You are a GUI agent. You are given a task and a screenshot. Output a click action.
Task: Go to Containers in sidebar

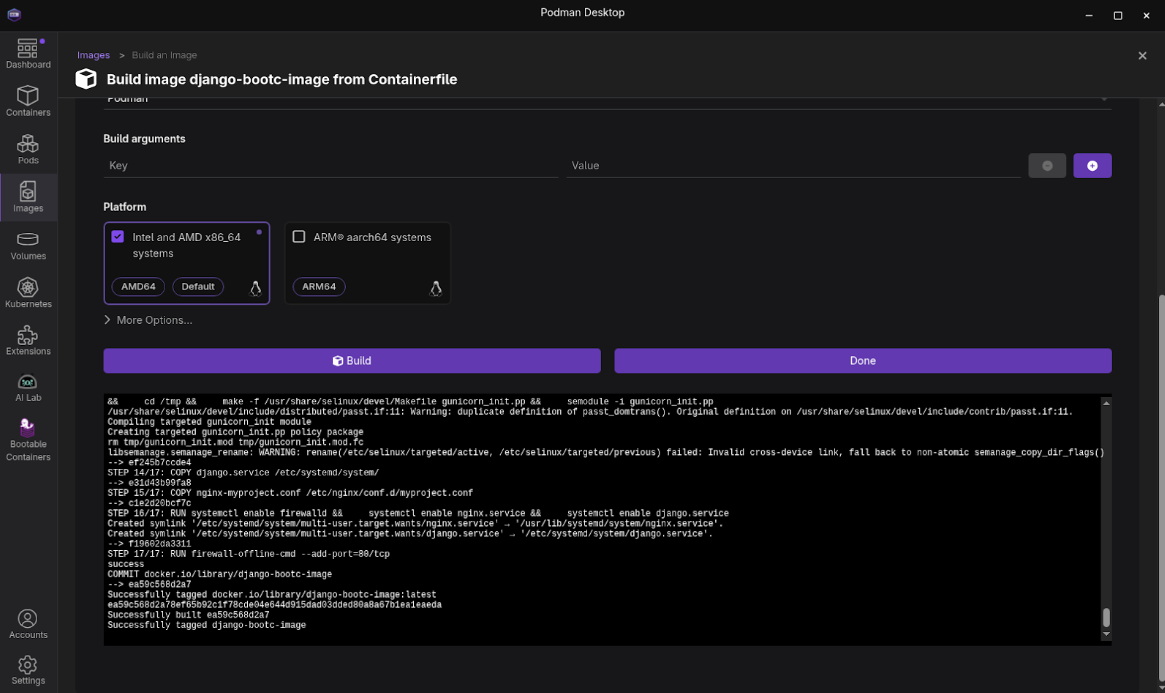point(28,101)
